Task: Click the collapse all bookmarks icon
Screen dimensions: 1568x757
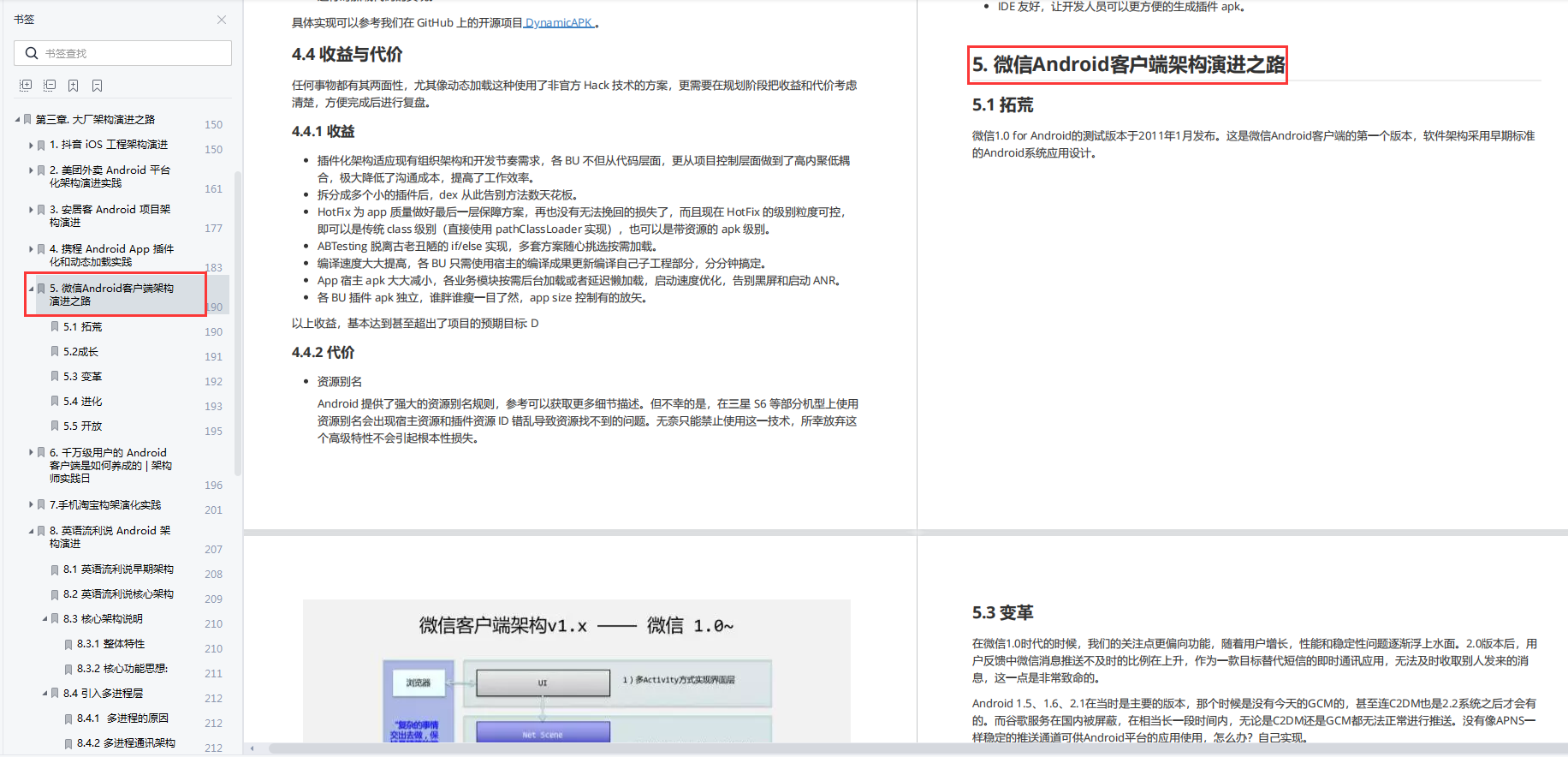Action: [x=50, y=86]
